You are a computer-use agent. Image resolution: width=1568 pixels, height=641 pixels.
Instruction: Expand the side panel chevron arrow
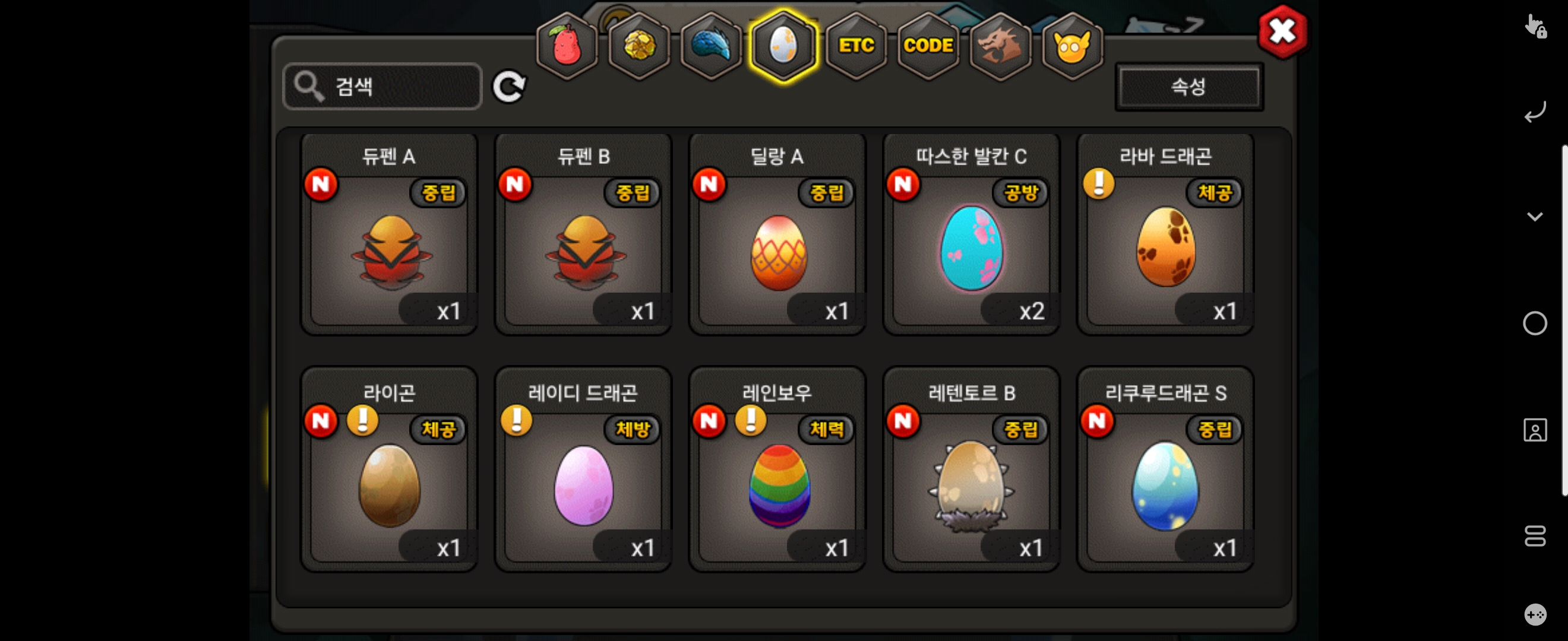[1535, 217]
